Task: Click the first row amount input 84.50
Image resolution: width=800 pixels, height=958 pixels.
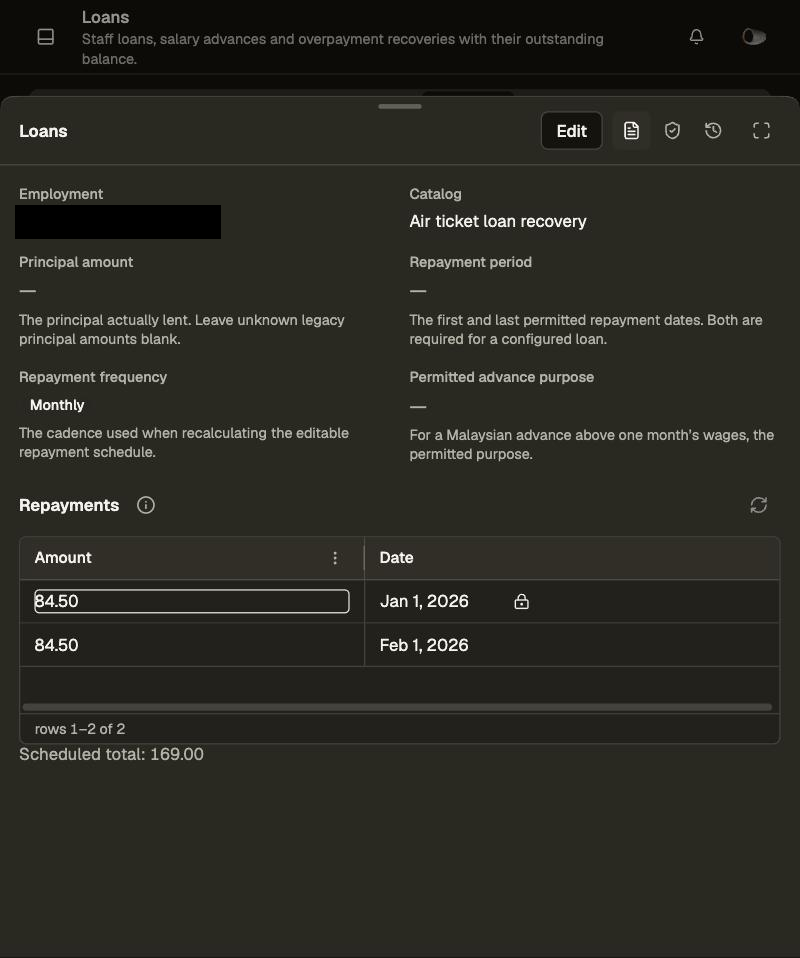Action: click(191, 601)
